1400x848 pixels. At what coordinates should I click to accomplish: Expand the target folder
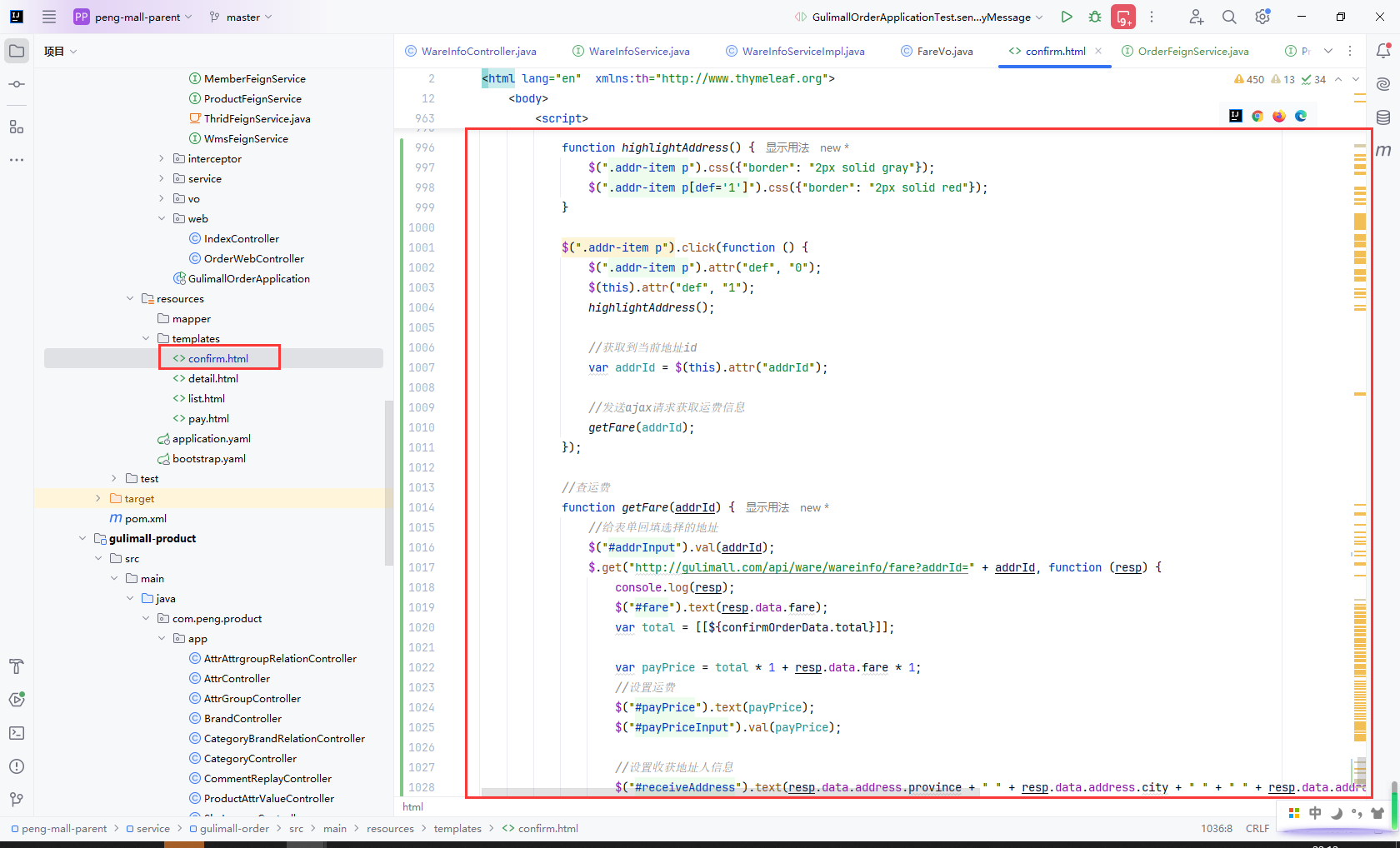tap(98, 498)
